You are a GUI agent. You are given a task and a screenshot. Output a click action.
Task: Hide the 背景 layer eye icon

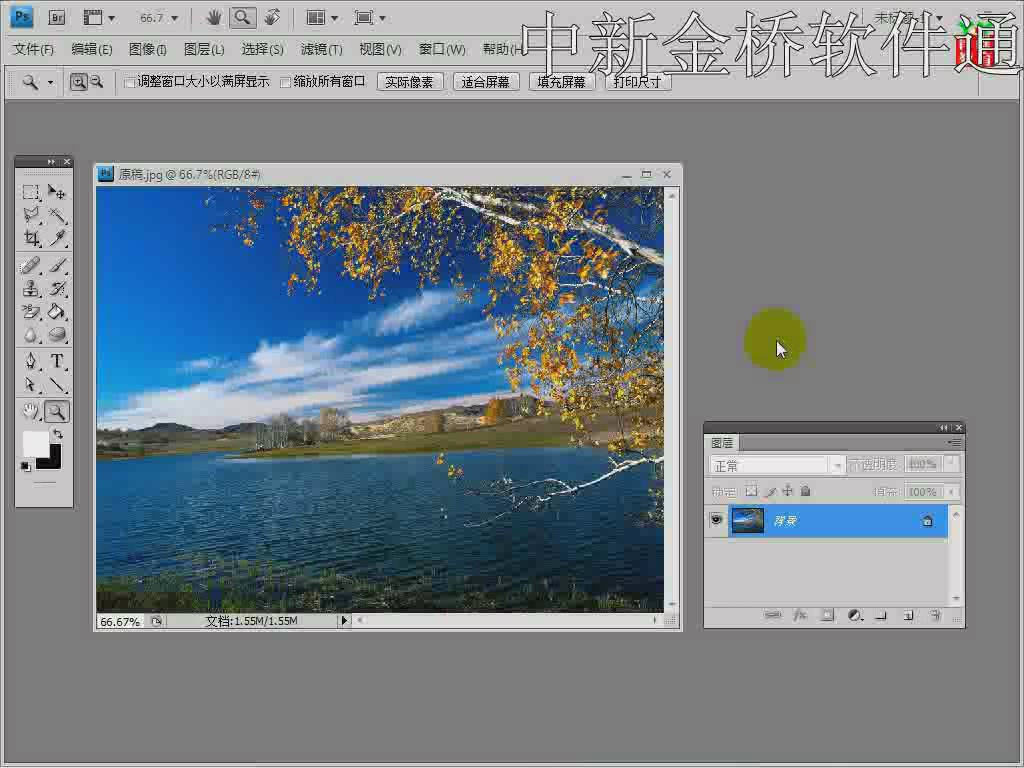pos(716,520)
